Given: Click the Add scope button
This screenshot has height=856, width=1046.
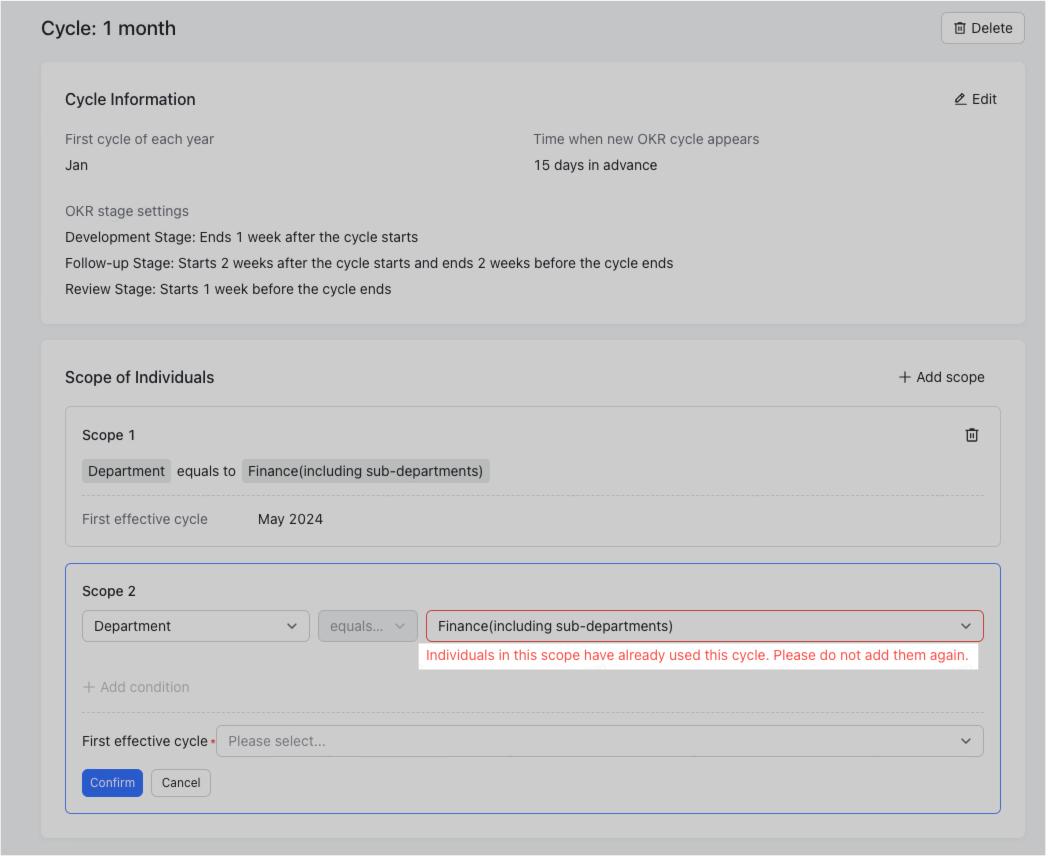Looking at the screenshot, I should click(941, 377).
